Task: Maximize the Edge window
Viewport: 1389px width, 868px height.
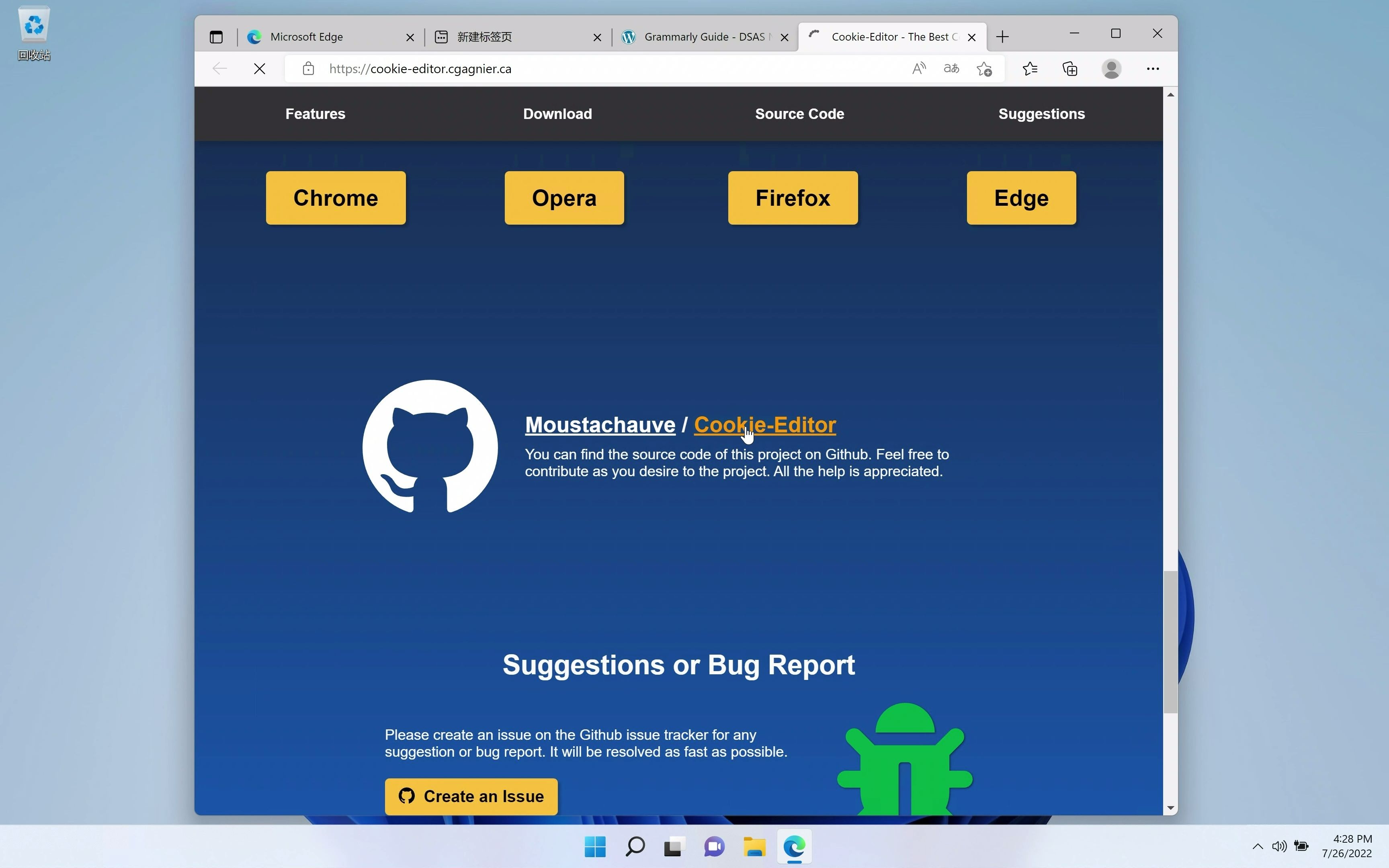Action: tap(1116, 33)
